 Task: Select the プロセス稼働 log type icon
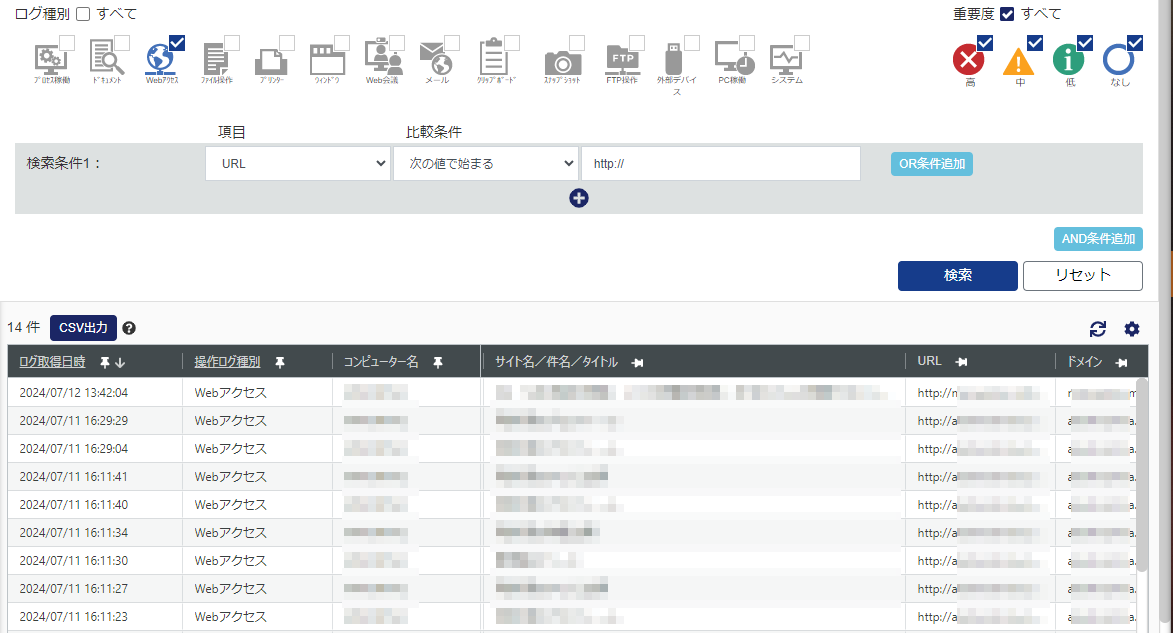52,60
